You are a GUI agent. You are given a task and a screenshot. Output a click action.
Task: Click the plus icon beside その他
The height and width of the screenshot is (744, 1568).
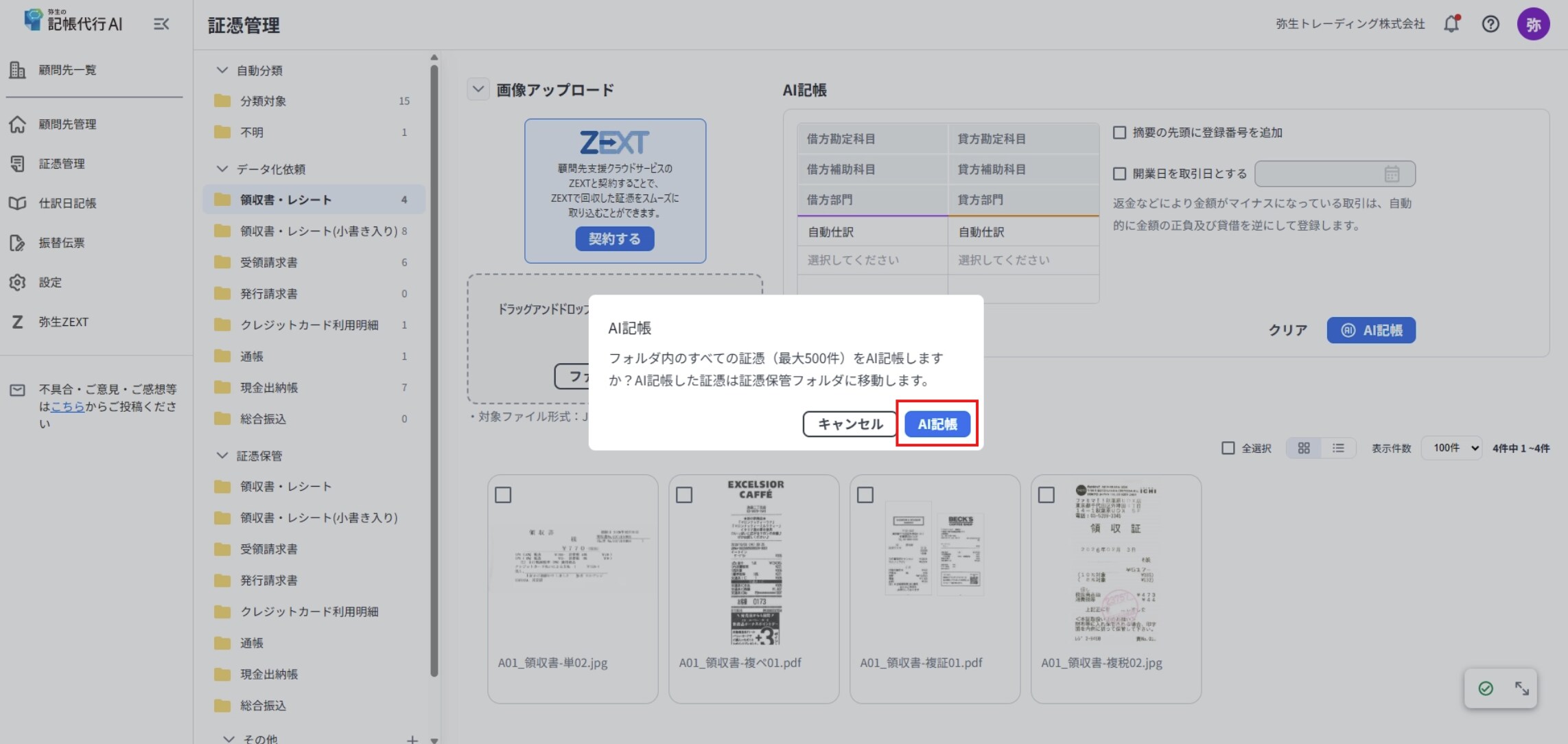click(x=412, y=739)
